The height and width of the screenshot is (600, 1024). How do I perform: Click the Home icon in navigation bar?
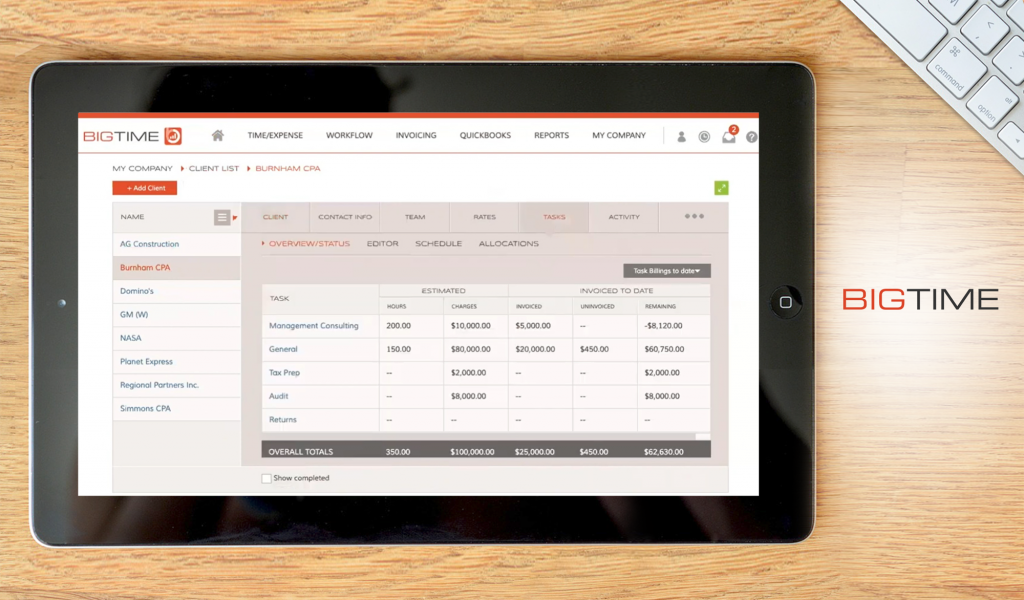tap(217, 136)
